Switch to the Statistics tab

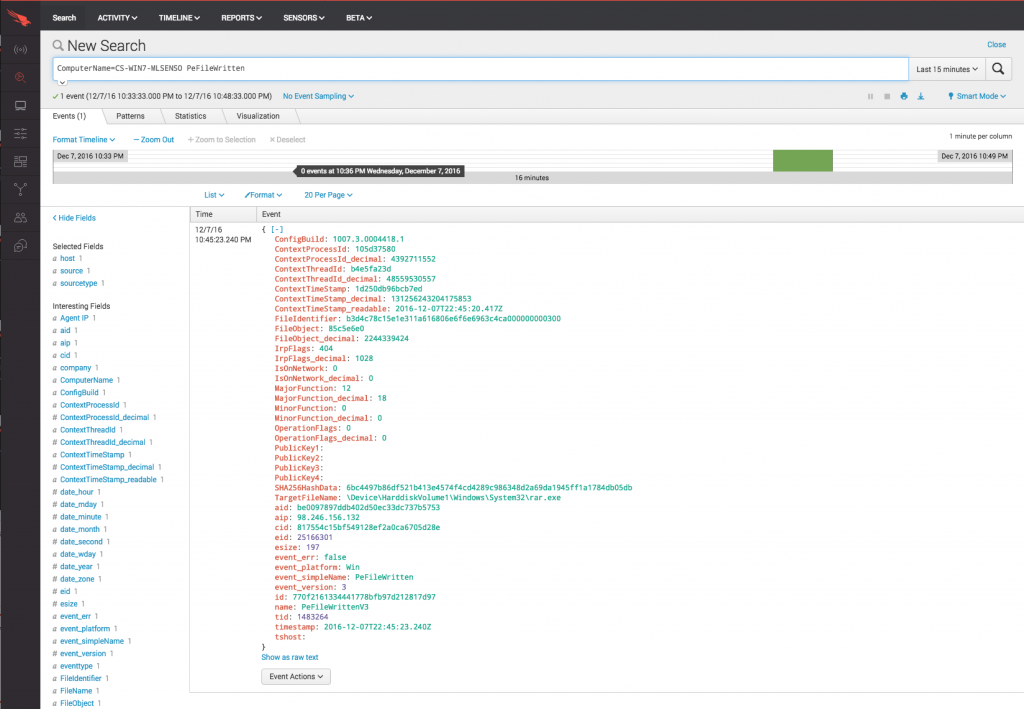click(190, 116)
